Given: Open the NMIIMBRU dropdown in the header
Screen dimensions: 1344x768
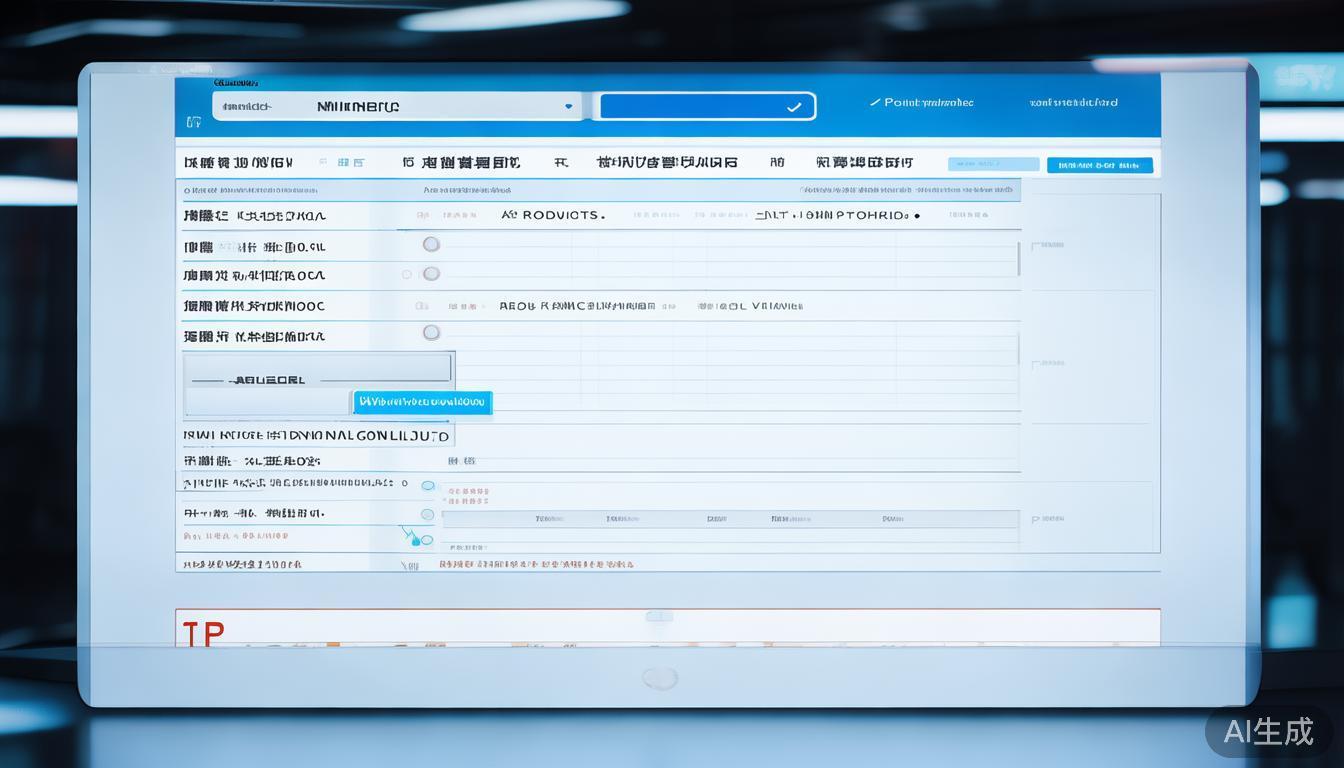Looking at the screenshot, I should [x=567, y=105].
